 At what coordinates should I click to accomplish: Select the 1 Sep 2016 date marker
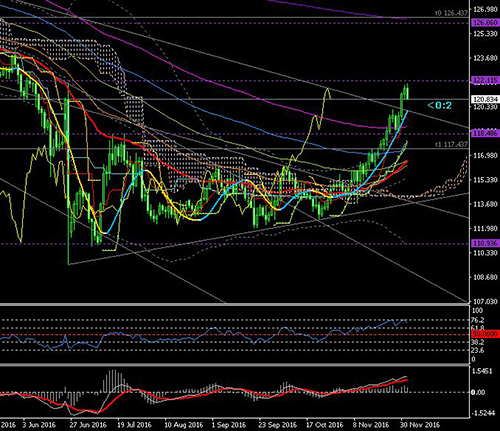click(x=229, y=425)
